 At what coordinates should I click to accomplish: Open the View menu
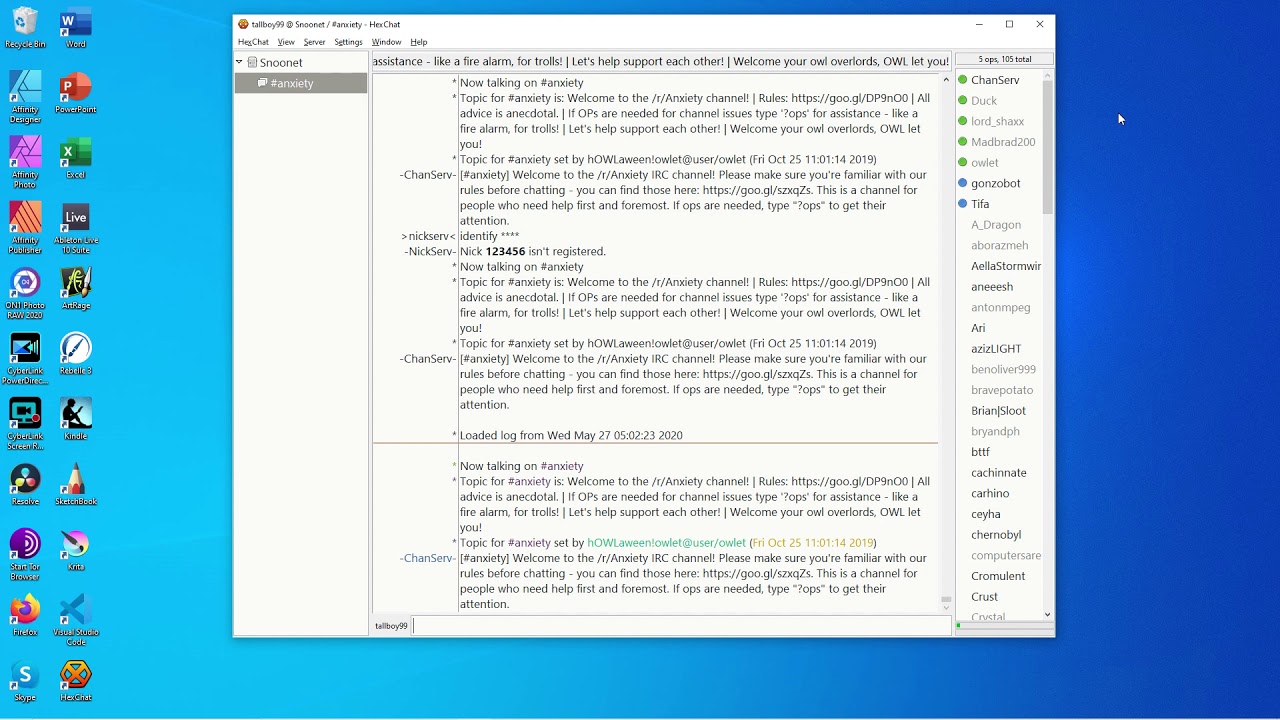[x=286, y=42]
